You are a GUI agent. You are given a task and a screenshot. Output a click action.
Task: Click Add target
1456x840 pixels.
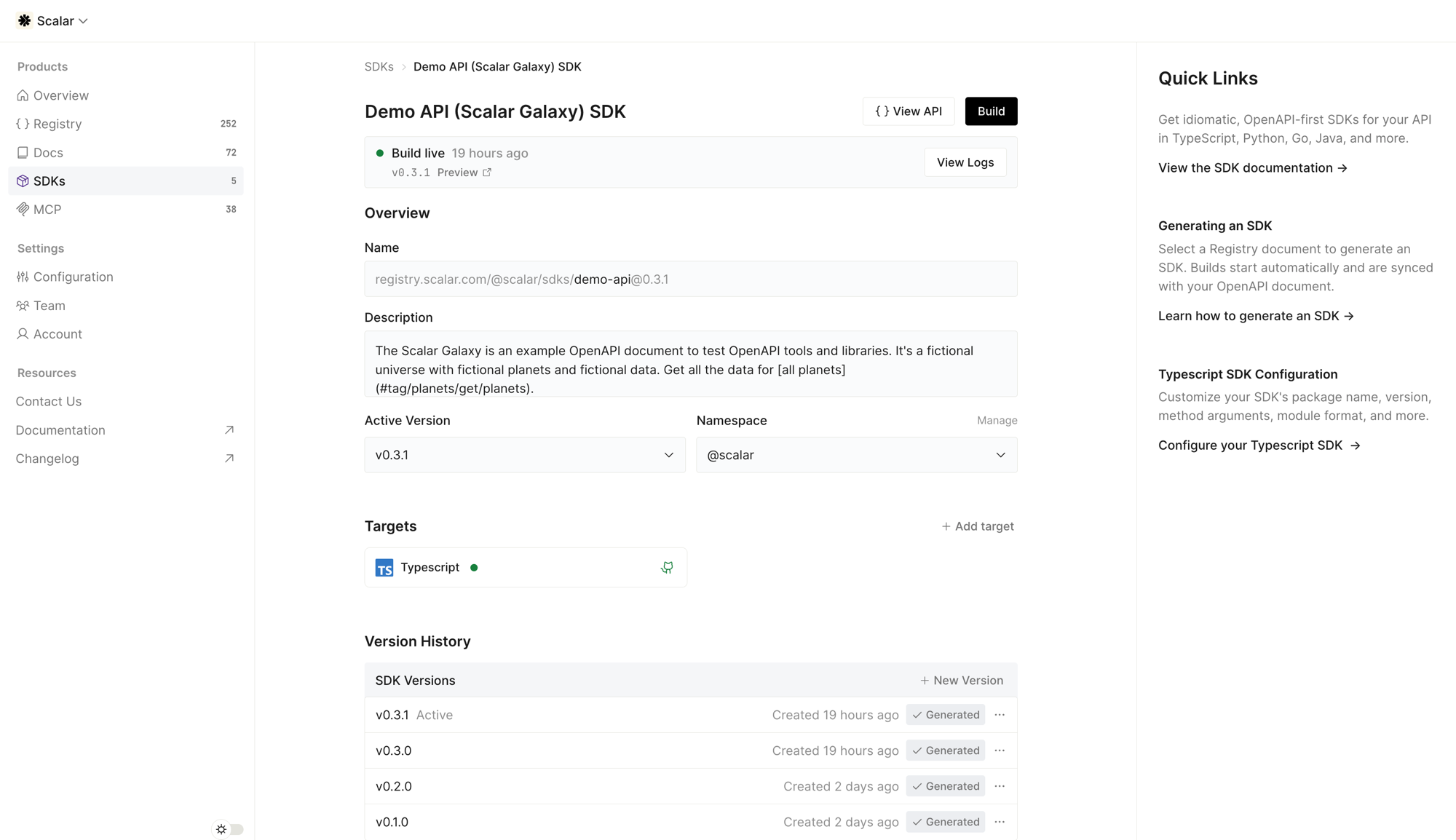978,526
